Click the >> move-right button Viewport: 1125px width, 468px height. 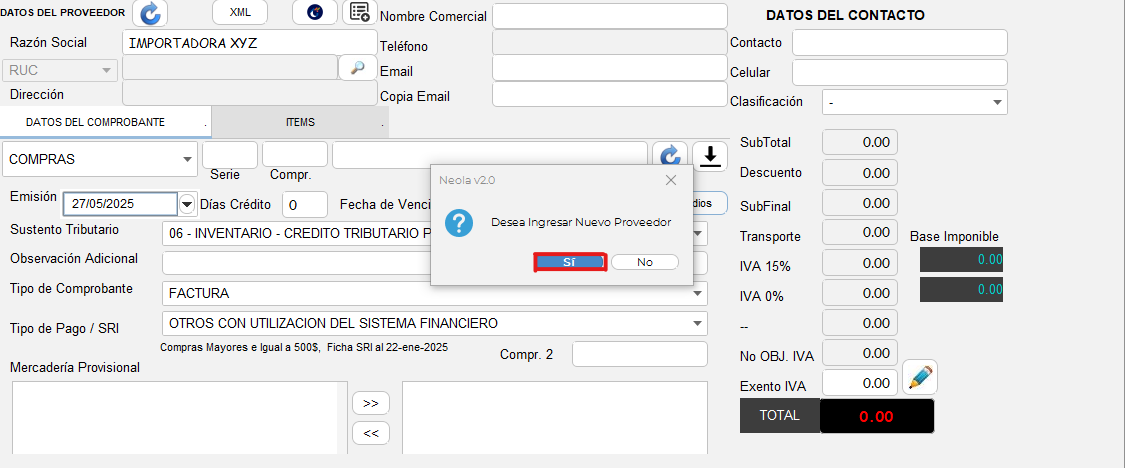370,403
